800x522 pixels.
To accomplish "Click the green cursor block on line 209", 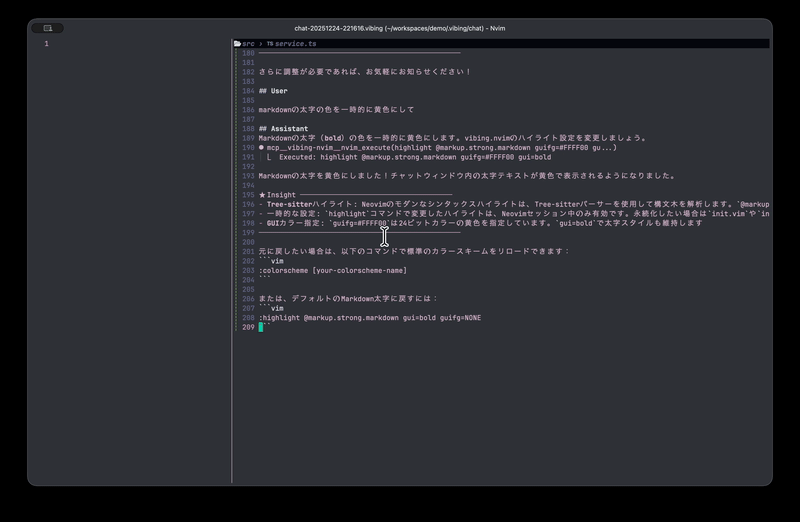I will [261, 327].
